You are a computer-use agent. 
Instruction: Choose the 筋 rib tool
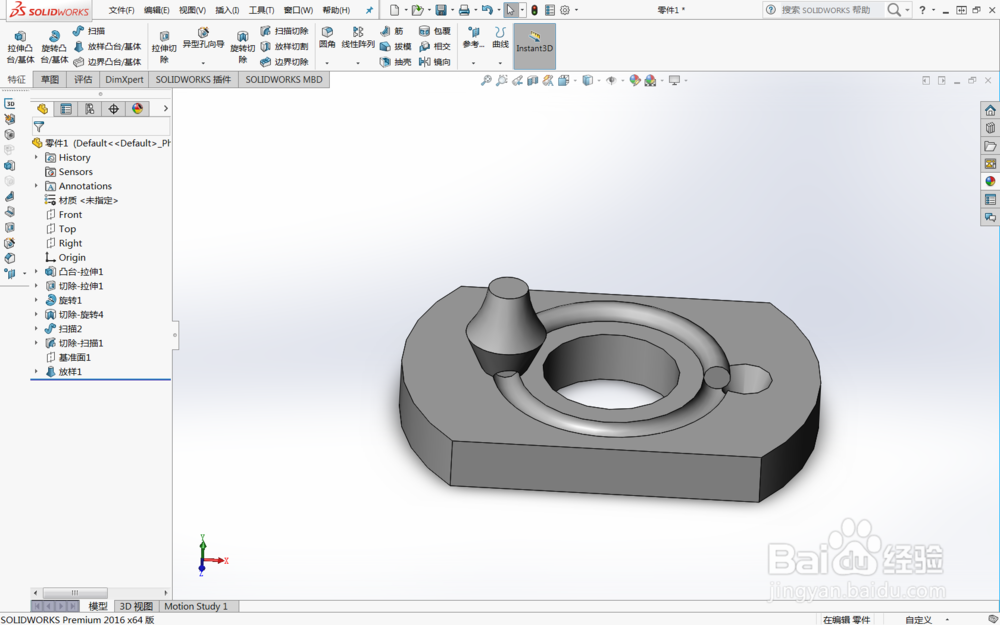coord(392,31)
